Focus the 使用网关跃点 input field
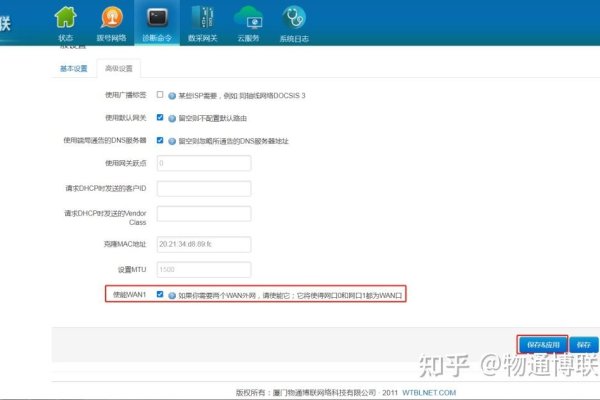 204,163
